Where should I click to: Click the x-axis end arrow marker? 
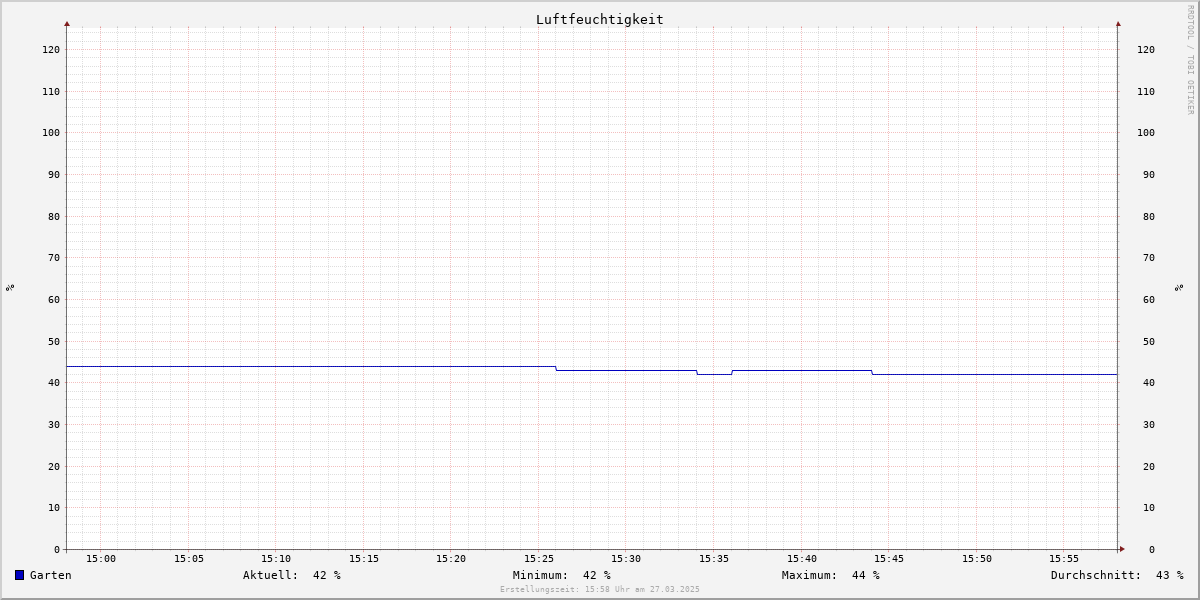pos(1122,548)
